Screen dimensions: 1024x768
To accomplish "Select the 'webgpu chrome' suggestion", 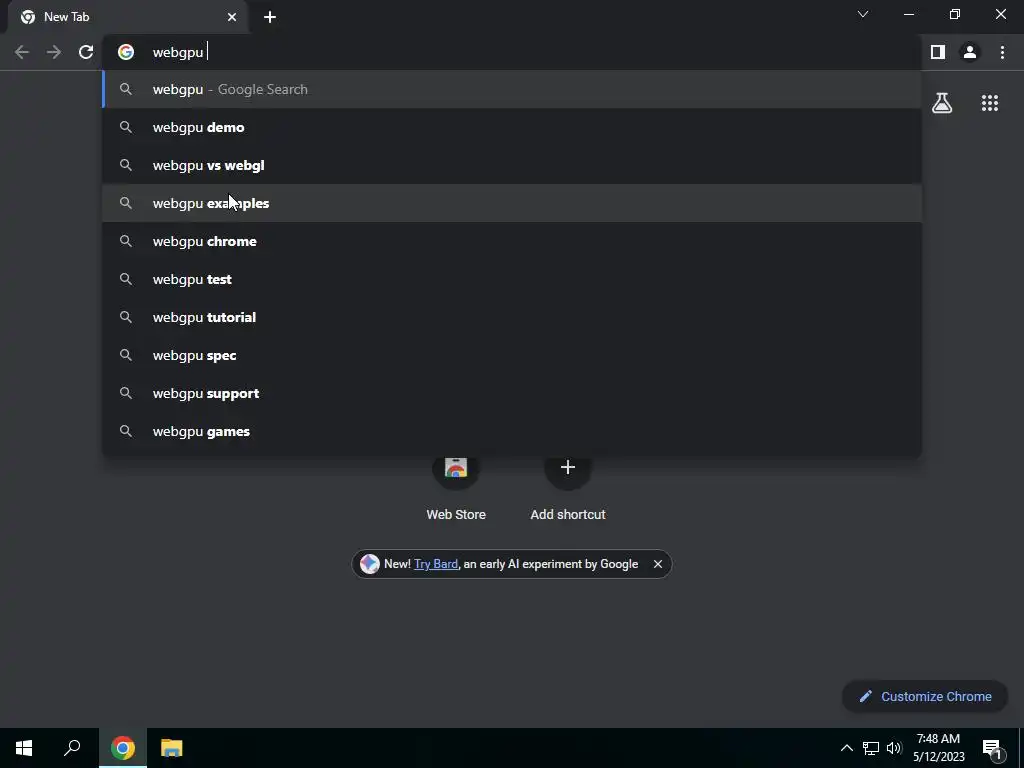I will tap(512, 241).
